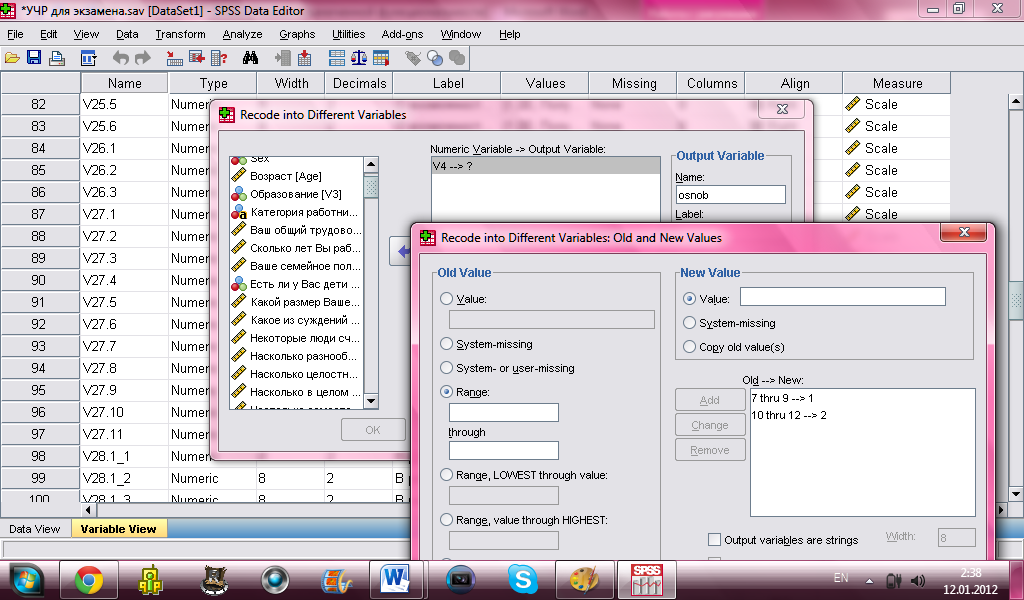1024x600 pixels.
Task: Go to variable toolbar icon
Action: pyautogui.click(x=197, y=58)
